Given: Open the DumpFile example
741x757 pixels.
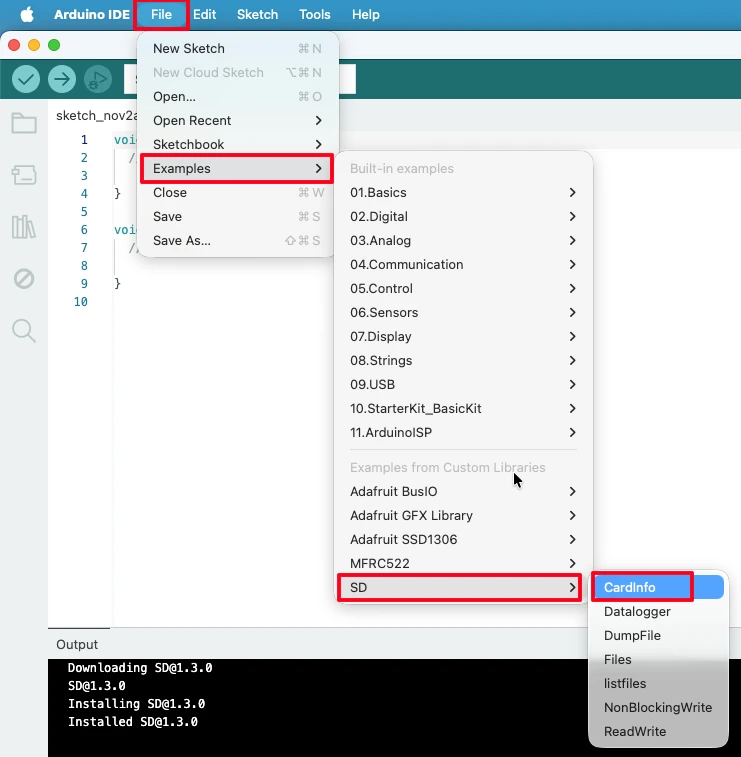Looking at the screenshot, I should click(x=658, y=635).
